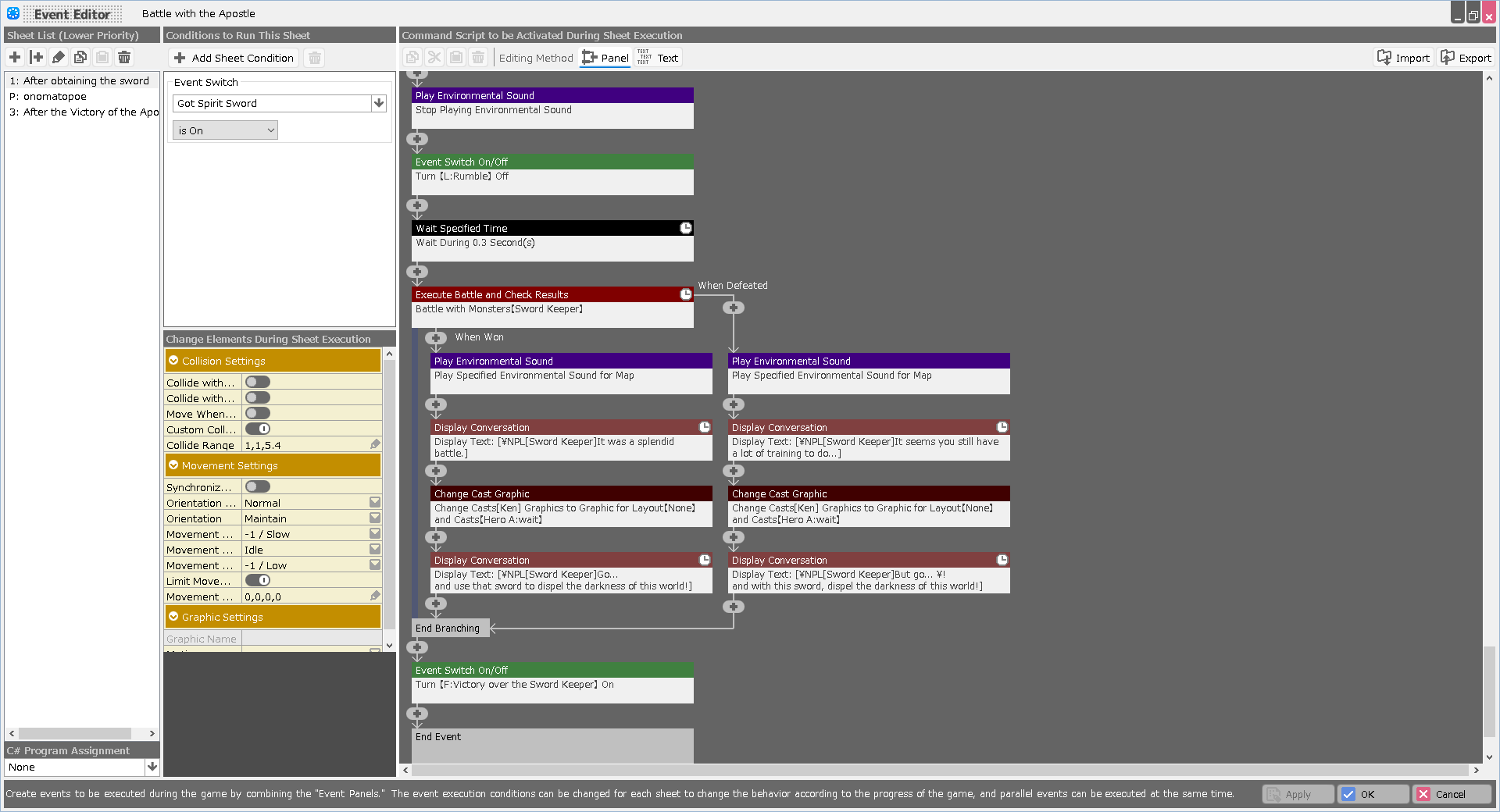
Task: Click the Import icon button
Action: coord(1403,58)
